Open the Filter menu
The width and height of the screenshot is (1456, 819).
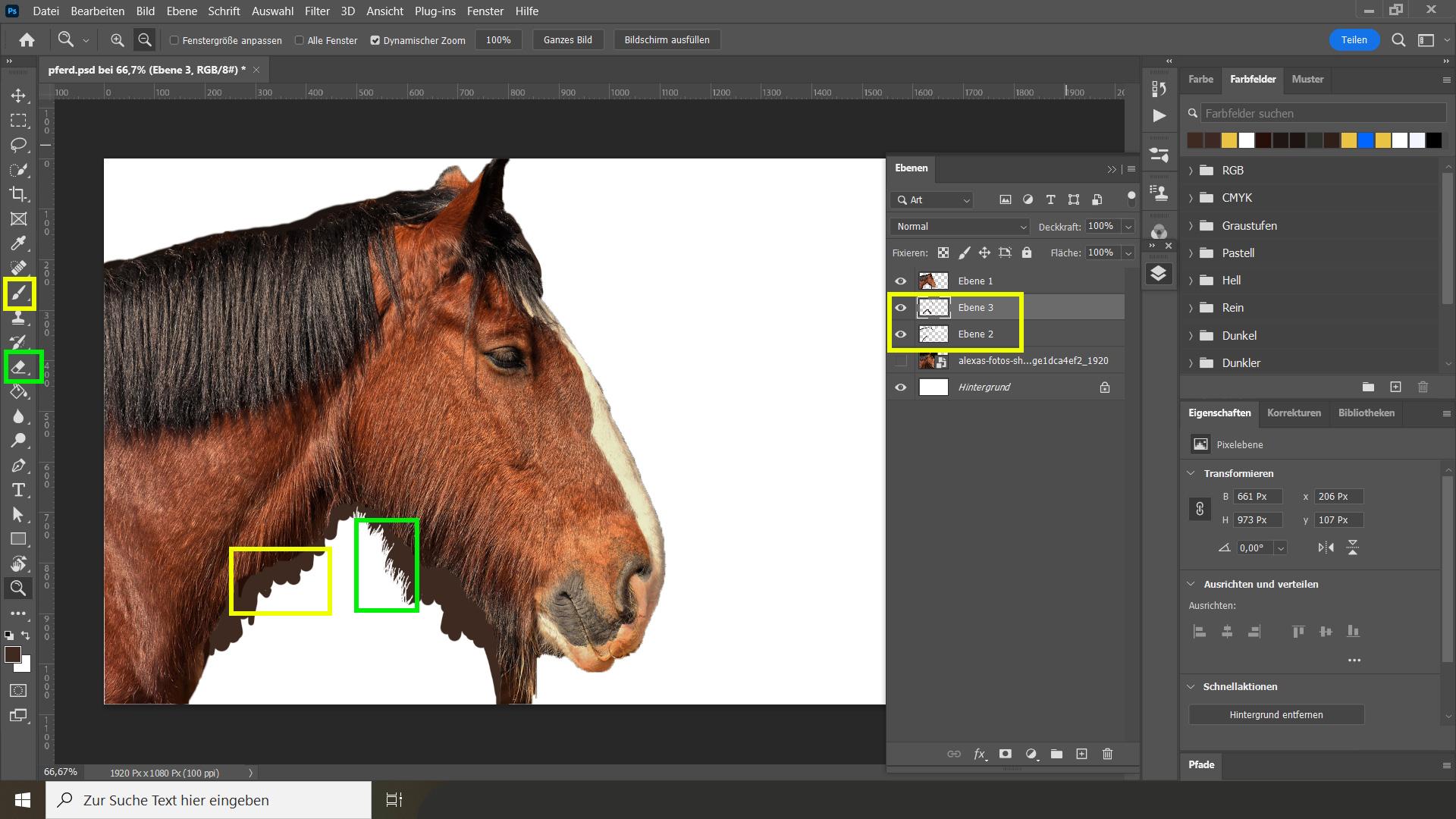click(317, 11)
